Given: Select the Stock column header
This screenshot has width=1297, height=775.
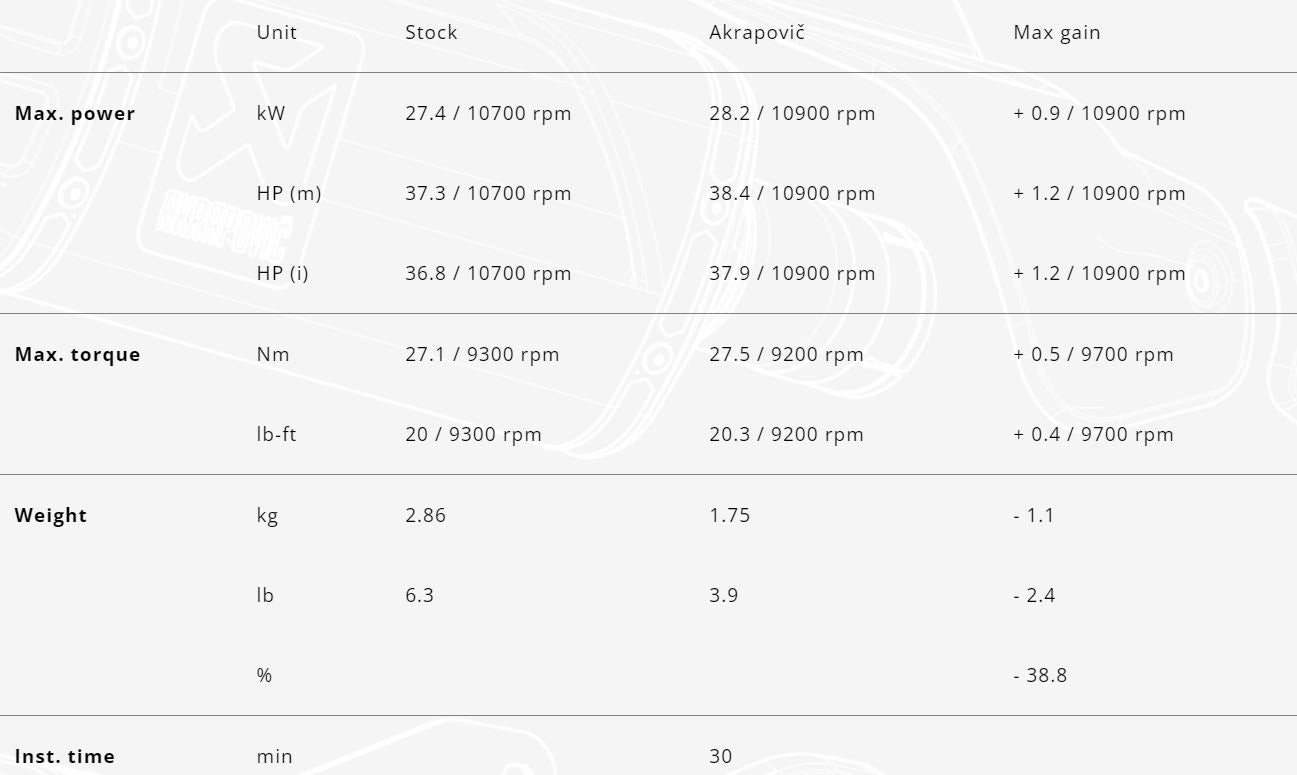Looking at the screenshot, I should tap(431, 33).
